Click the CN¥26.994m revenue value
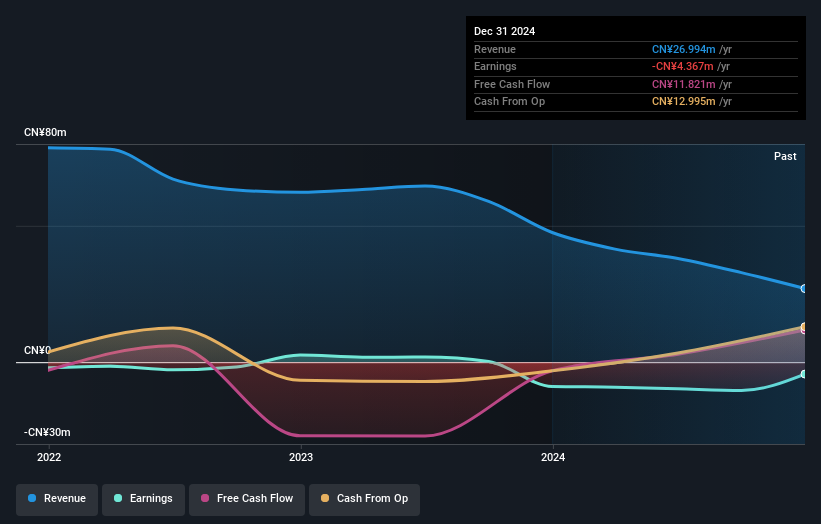Image resolution: width=821 pixels, height=524 pixels. [683, 49]
